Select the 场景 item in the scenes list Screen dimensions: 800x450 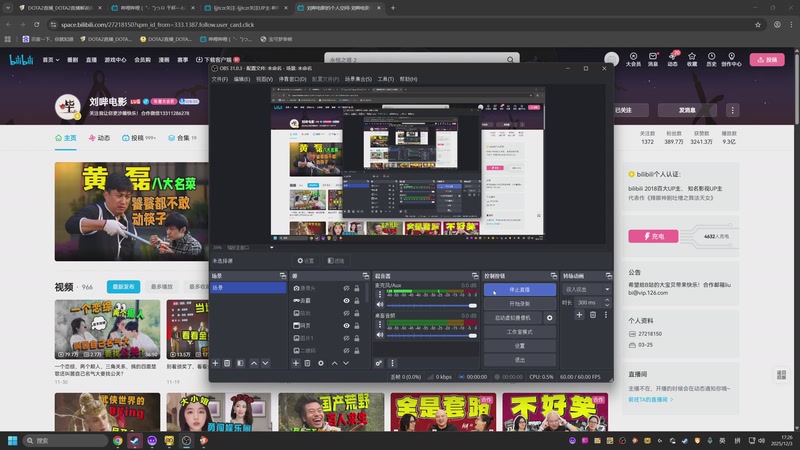pyautogui.click(x=248, y=288)
